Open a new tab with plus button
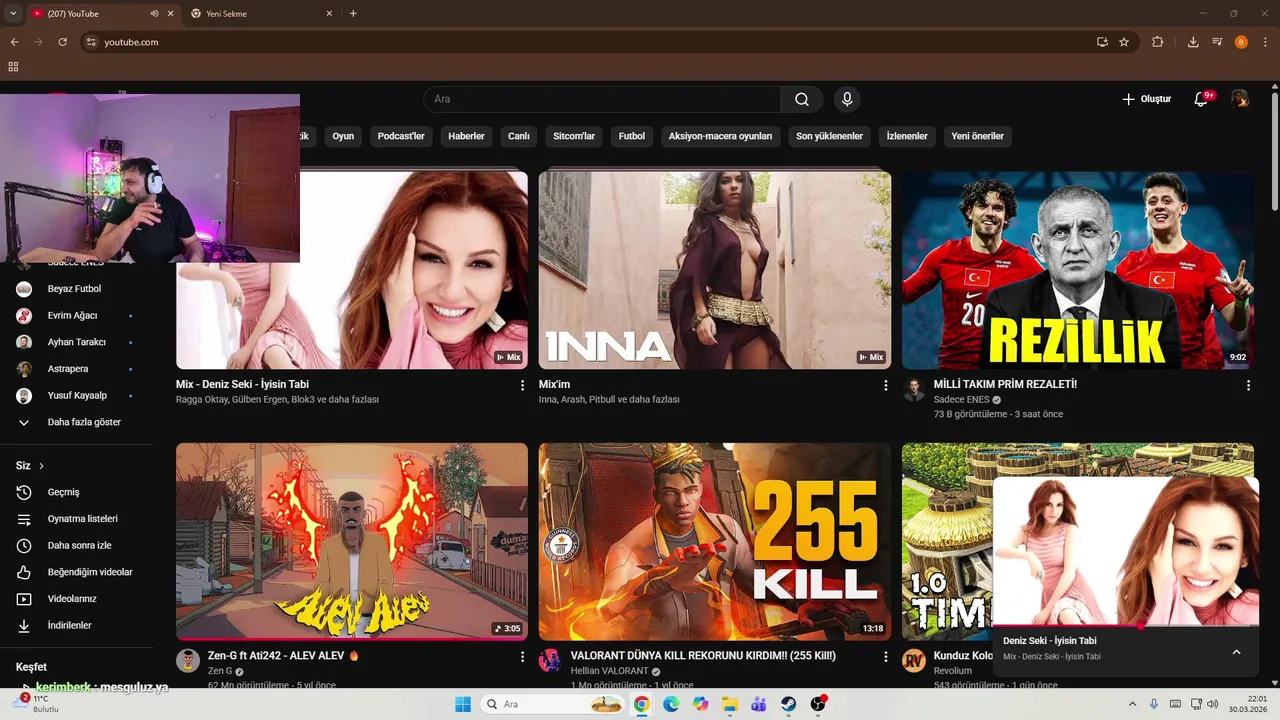The height and width of the screenshot is (720, 1280). click(353, 14)
